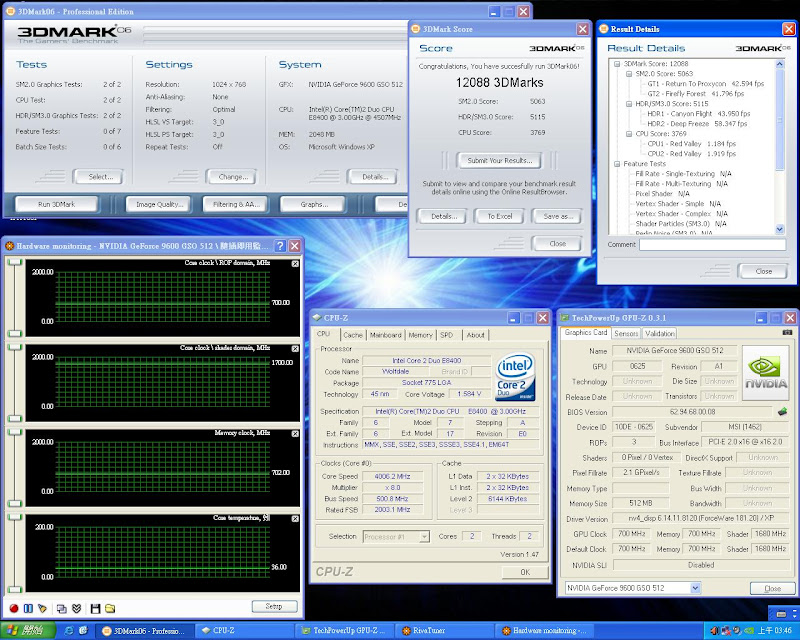Screen dimensions: 800x640
Task: Click the Result Details scroll down arrow
Action: (780, 229)
